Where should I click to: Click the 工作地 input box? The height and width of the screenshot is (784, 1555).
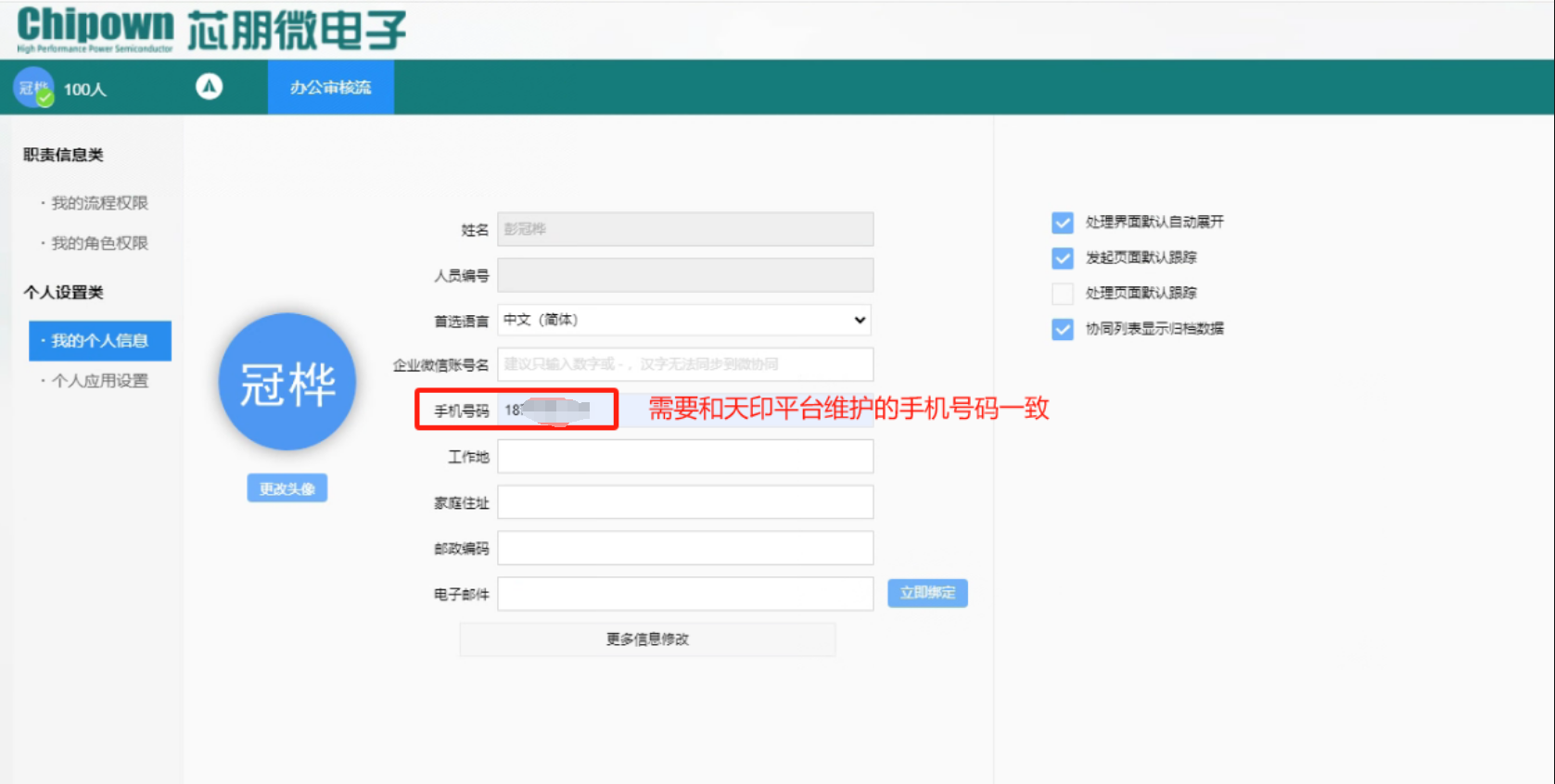tap(684, 457)
